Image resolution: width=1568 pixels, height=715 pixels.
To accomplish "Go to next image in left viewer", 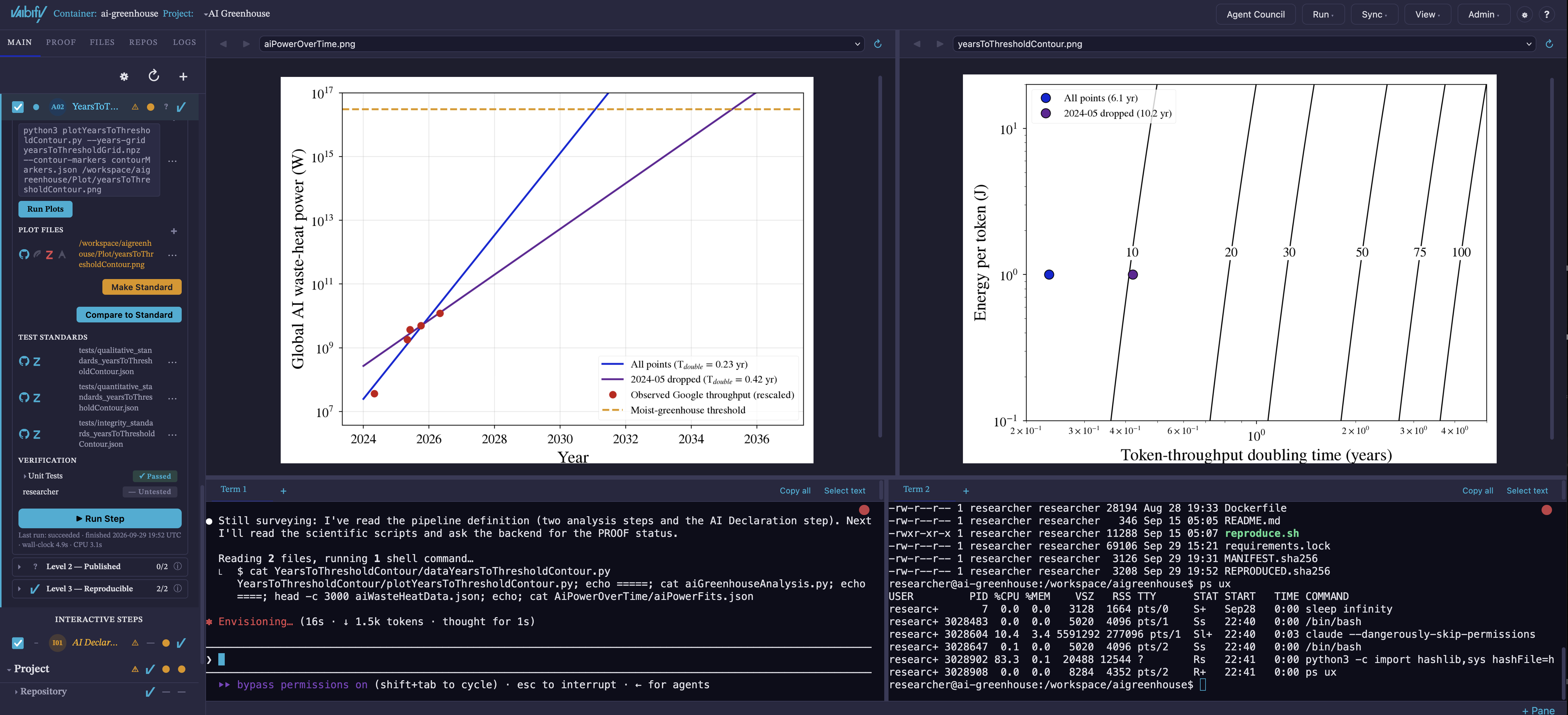I will click(x=246, y=44).
